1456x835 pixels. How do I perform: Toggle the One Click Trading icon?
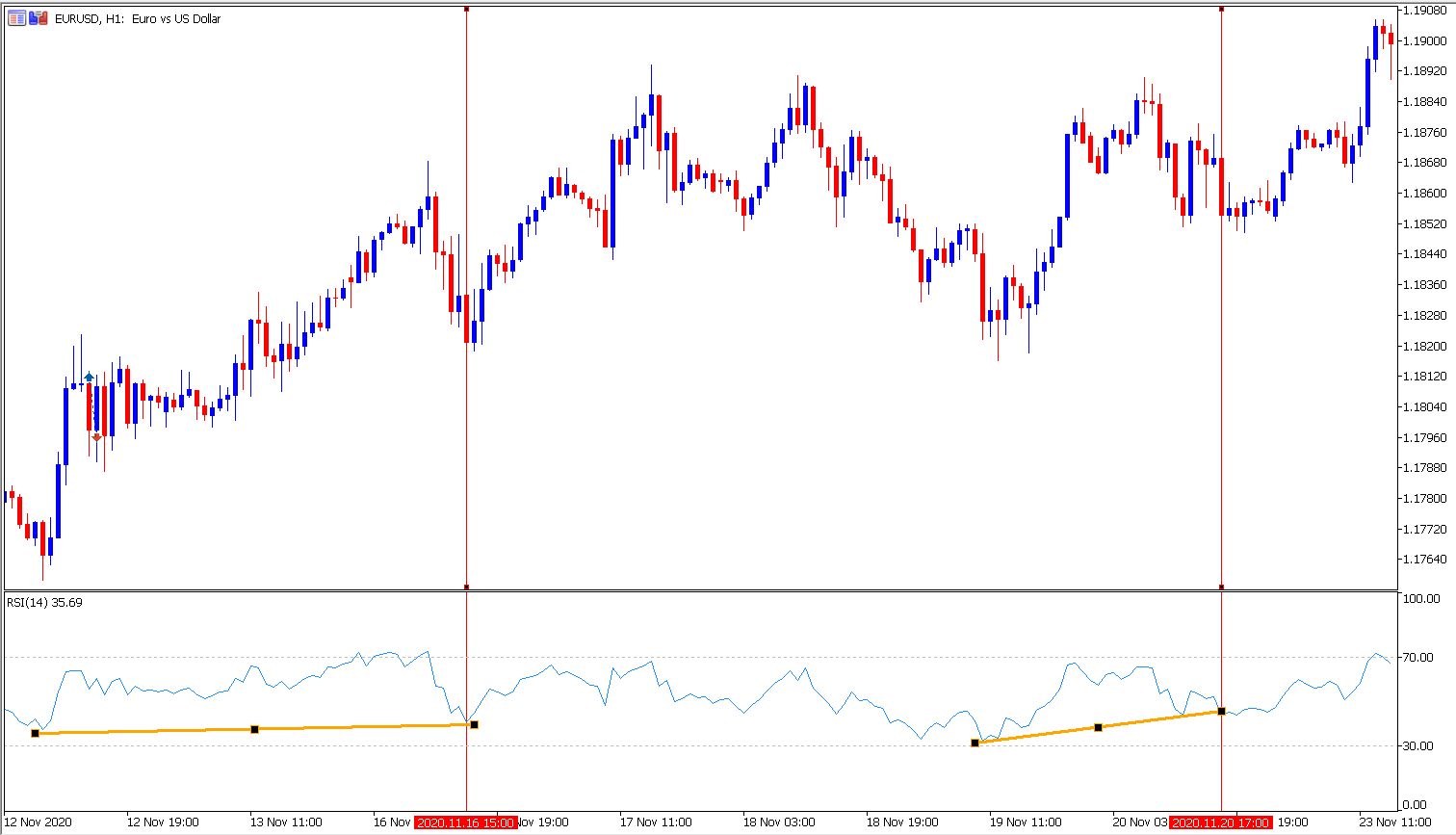(38, 18)
